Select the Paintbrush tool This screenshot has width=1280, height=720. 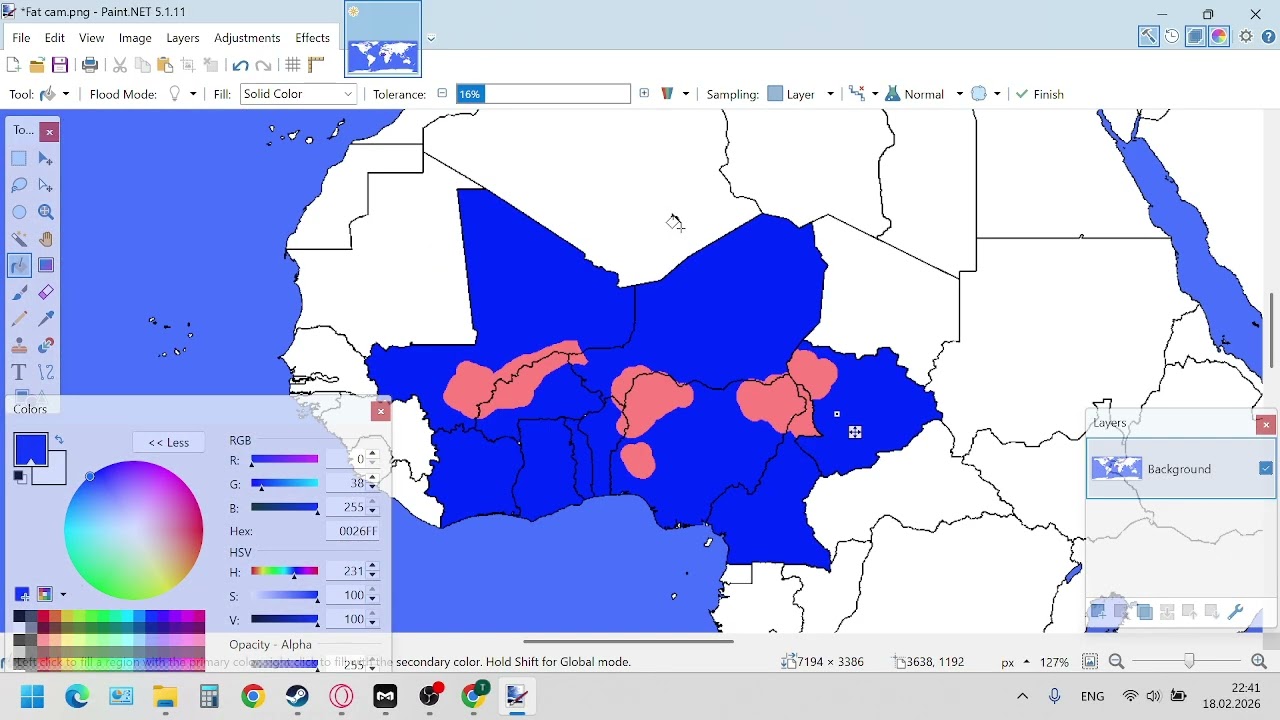(x=19, y=292)
